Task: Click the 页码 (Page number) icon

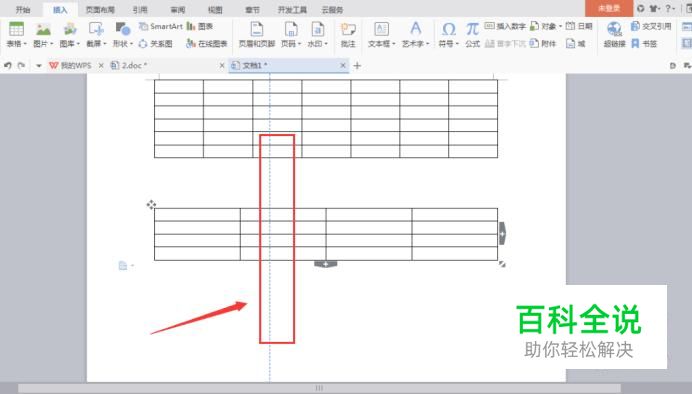Action: (291, 29)
